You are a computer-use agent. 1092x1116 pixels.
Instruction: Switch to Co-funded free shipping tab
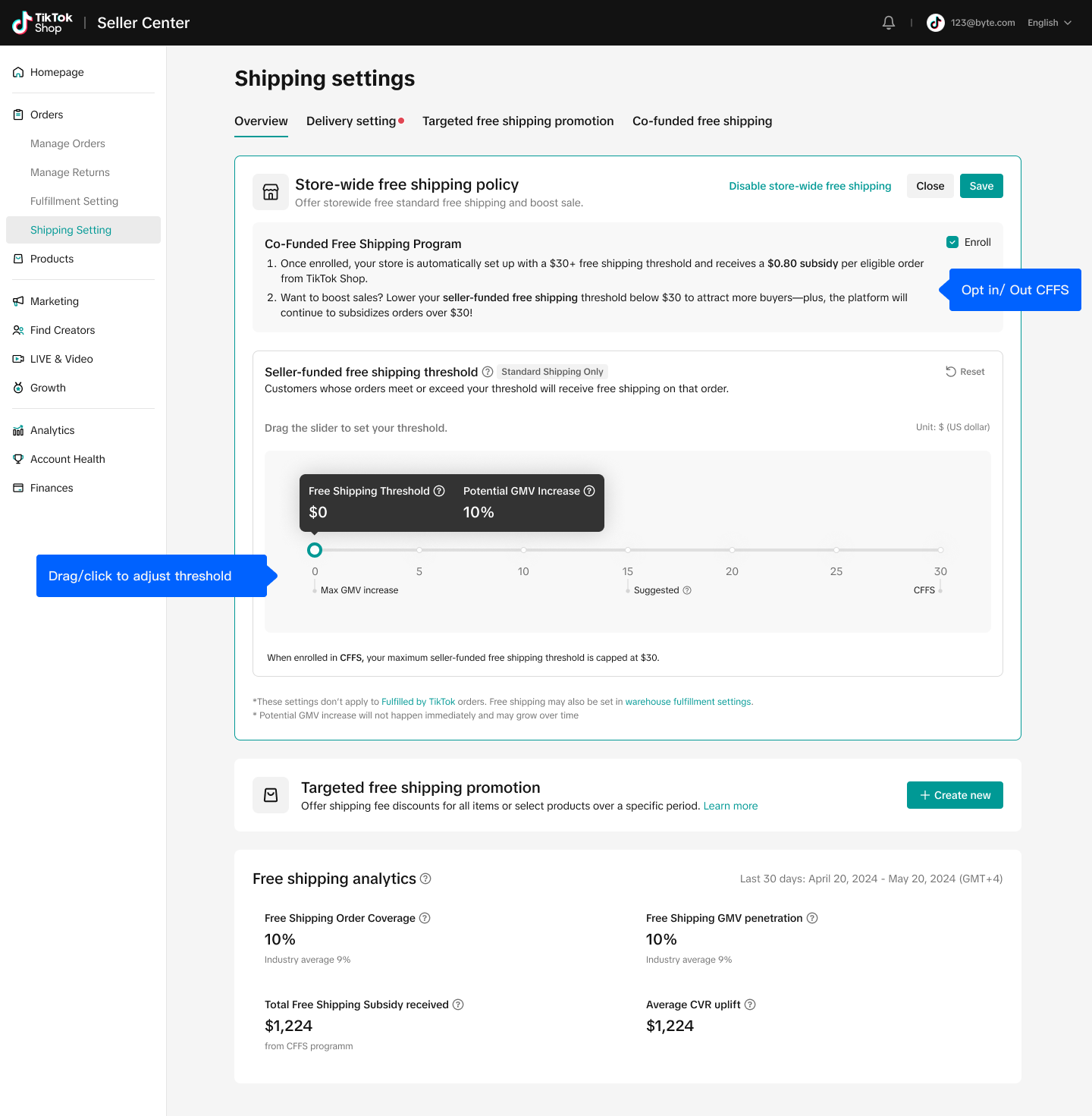pos(702,121)
